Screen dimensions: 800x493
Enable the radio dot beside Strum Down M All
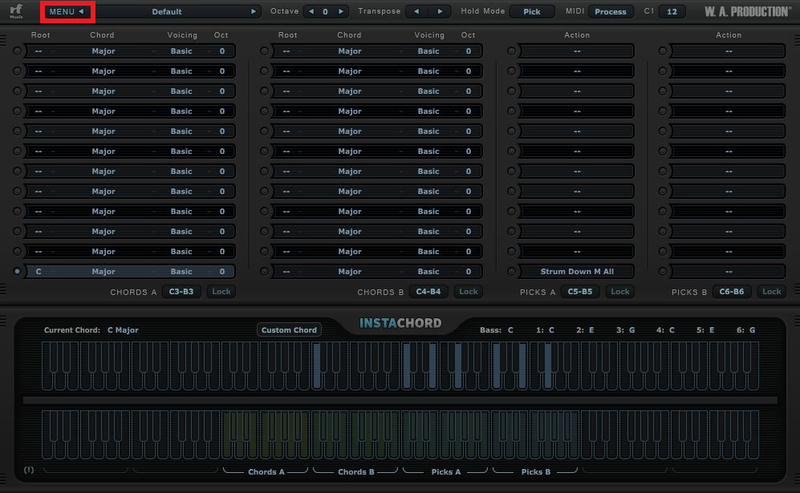[x=511, y=271]
